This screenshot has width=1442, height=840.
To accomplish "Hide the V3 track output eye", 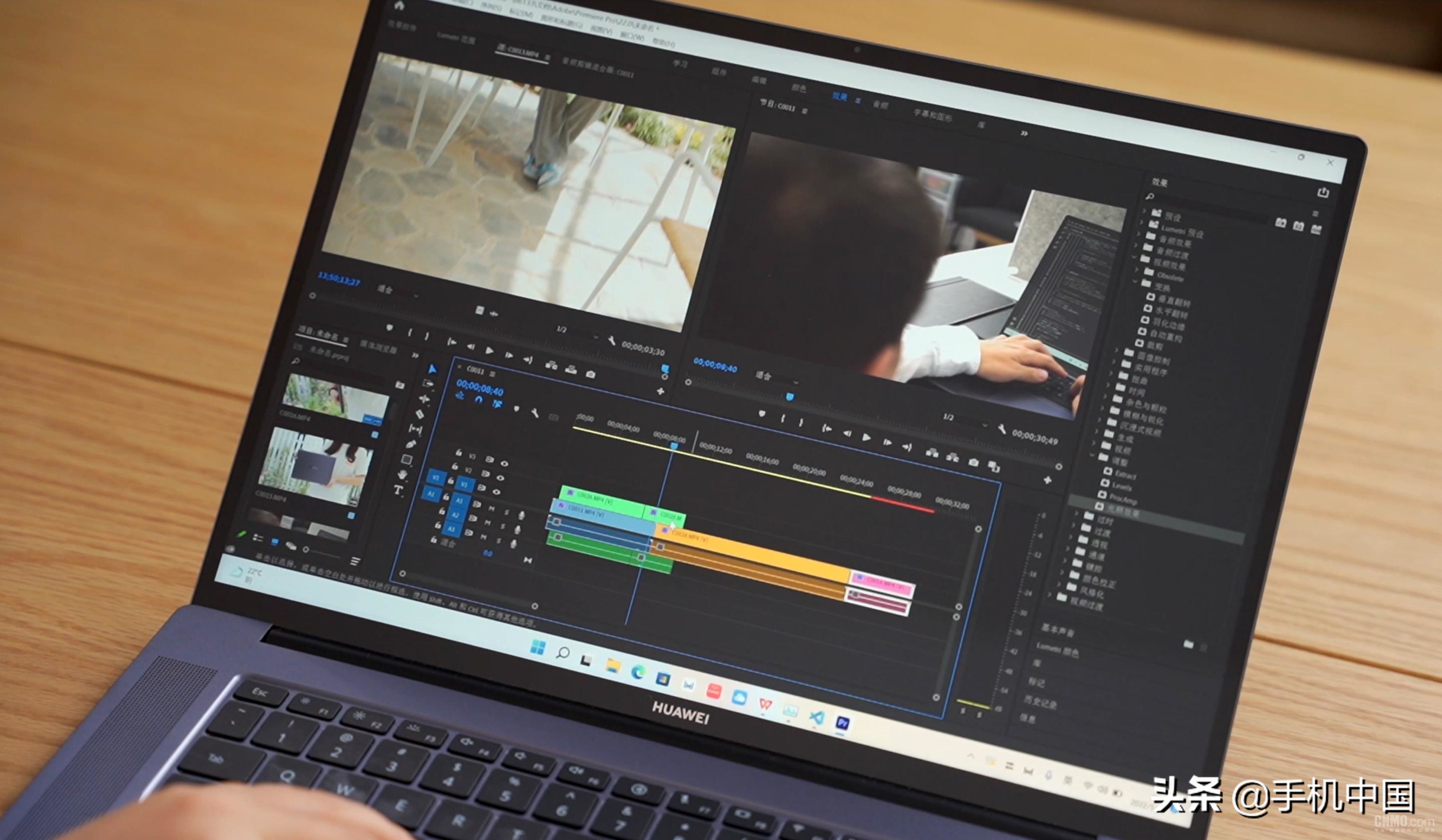I will click(x=504, y=463).
